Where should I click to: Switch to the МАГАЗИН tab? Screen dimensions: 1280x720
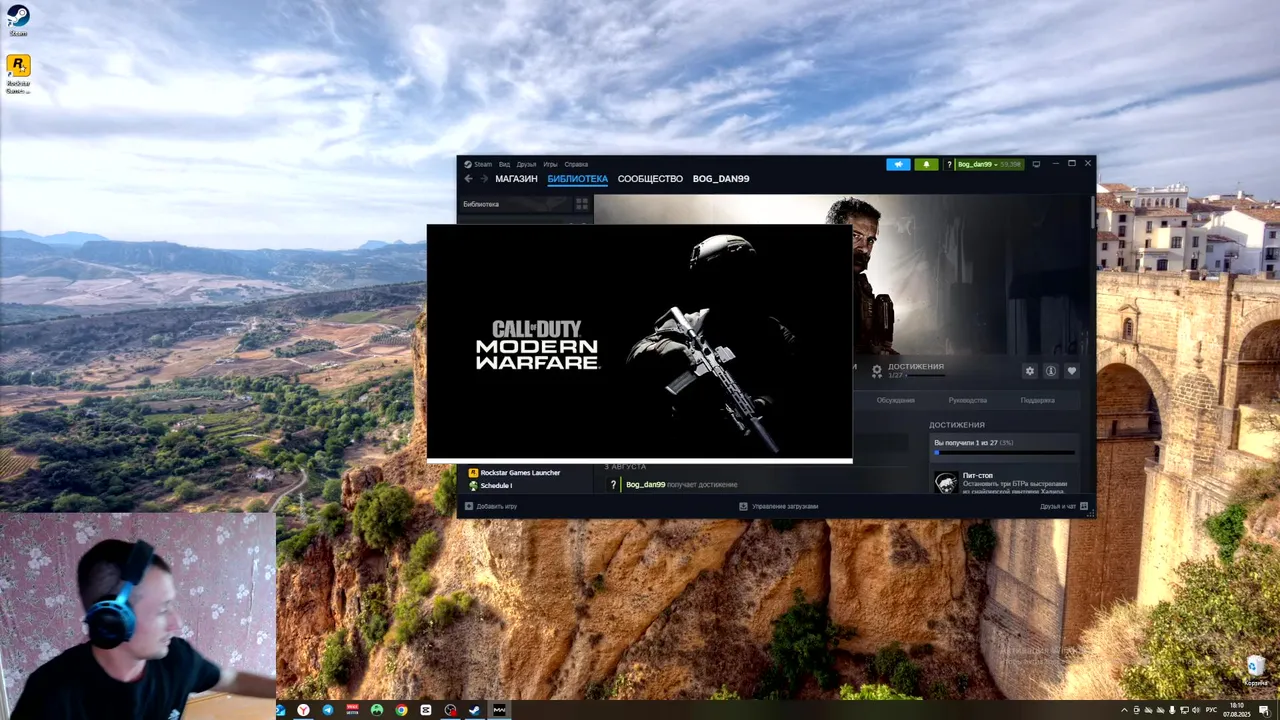[516, 179]
